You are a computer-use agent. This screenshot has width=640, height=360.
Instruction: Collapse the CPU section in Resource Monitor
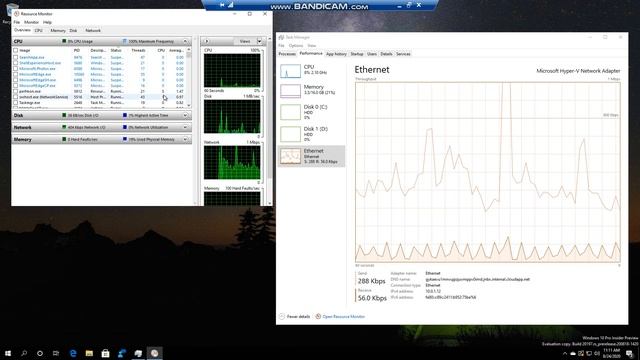pos(185,41)
